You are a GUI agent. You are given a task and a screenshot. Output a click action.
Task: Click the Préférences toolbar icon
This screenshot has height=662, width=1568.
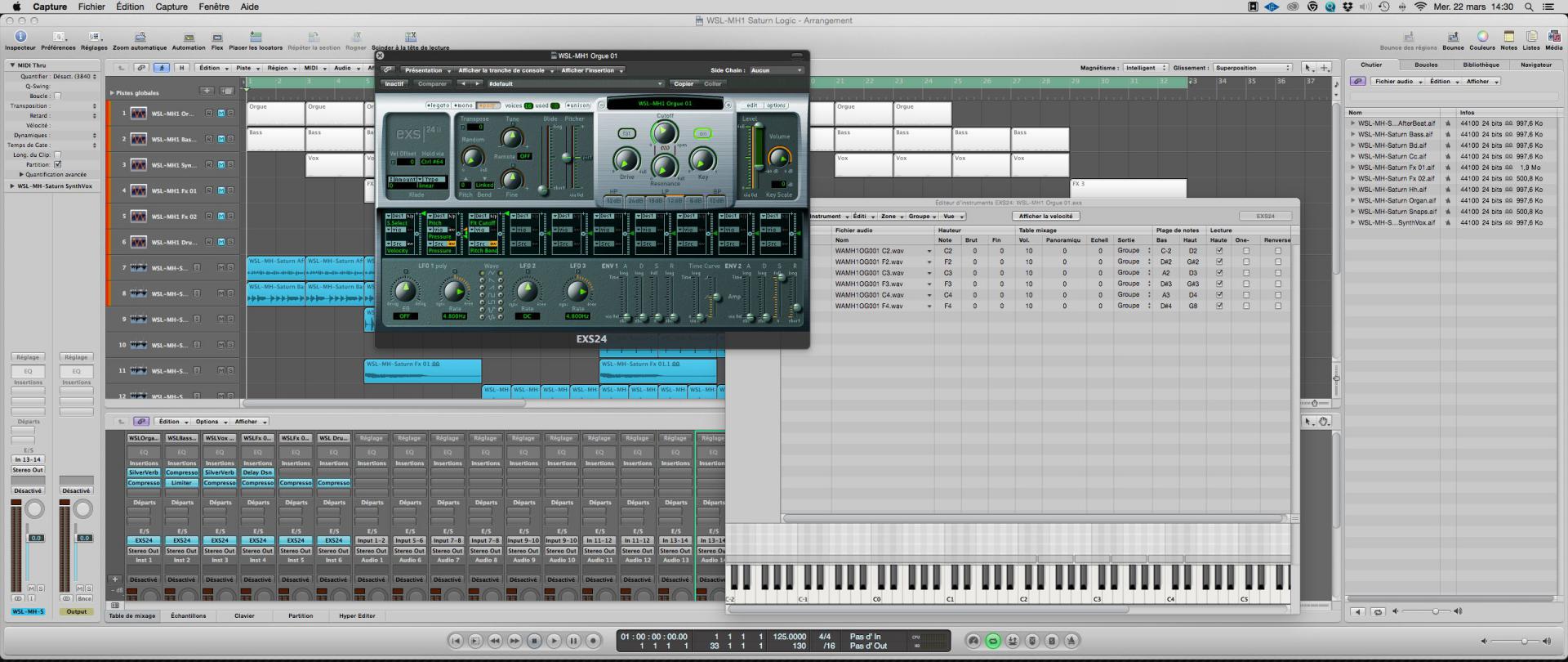(58, 37)
